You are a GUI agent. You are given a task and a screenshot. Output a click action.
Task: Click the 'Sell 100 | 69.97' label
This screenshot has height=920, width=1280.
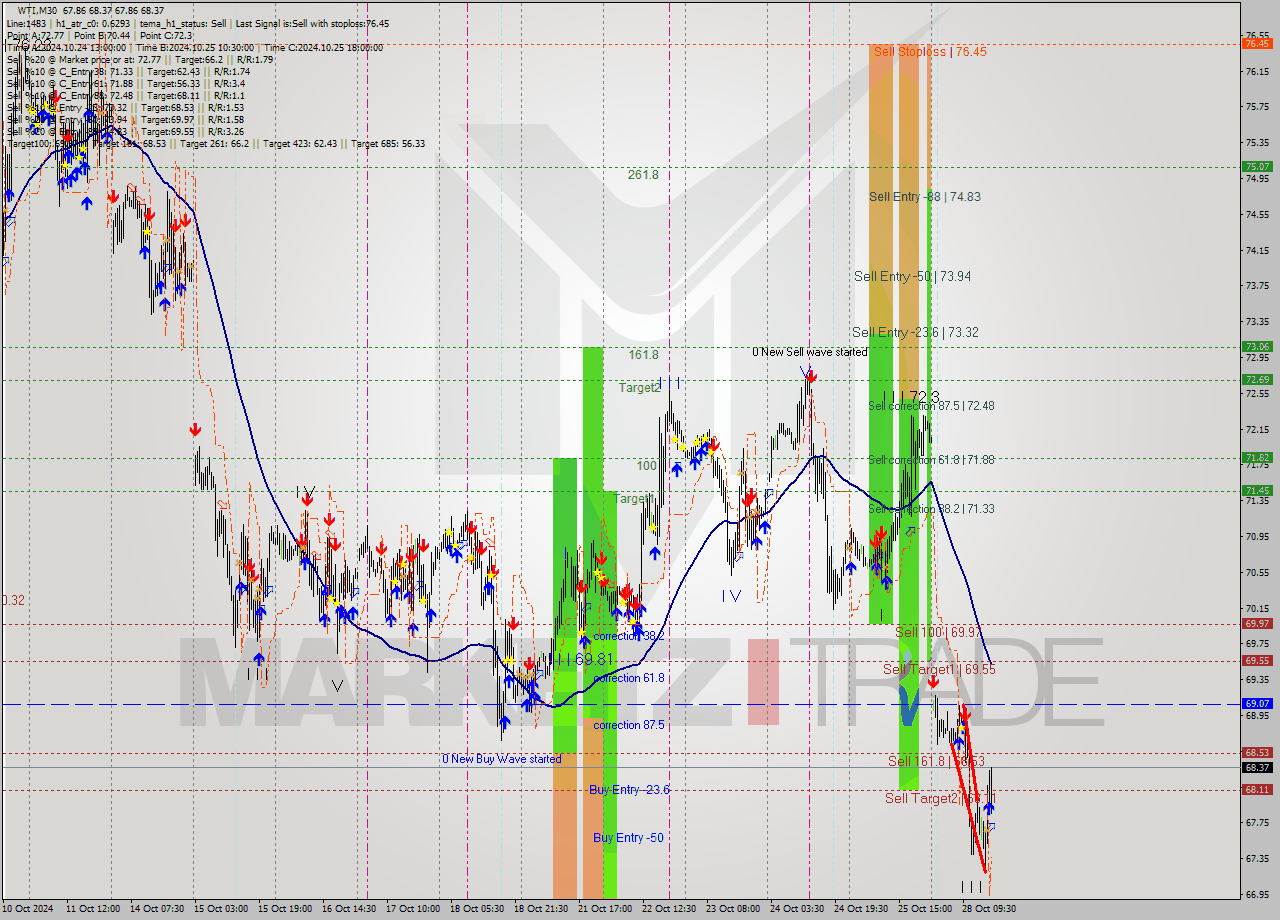pyautogui.click(x=938, y=632)
